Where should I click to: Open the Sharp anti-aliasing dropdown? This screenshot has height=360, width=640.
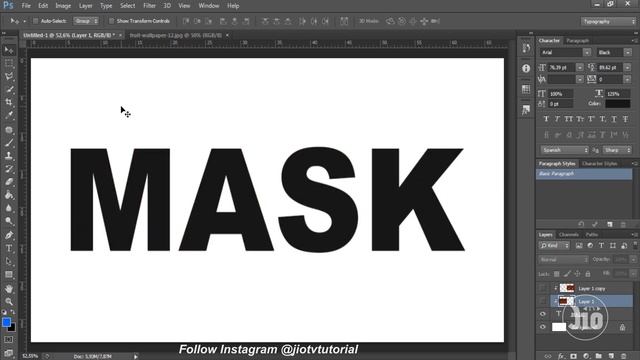(617, 150)
